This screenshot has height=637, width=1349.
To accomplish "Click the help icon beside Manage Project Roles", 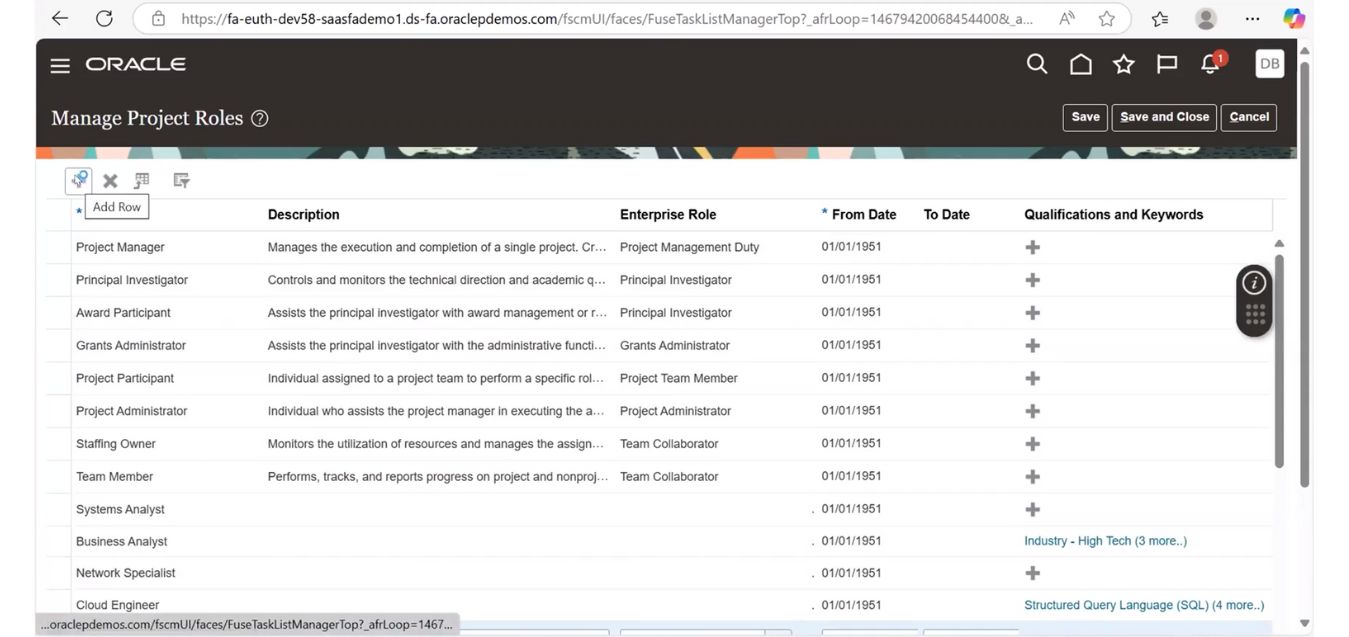I will click(259, 118).
